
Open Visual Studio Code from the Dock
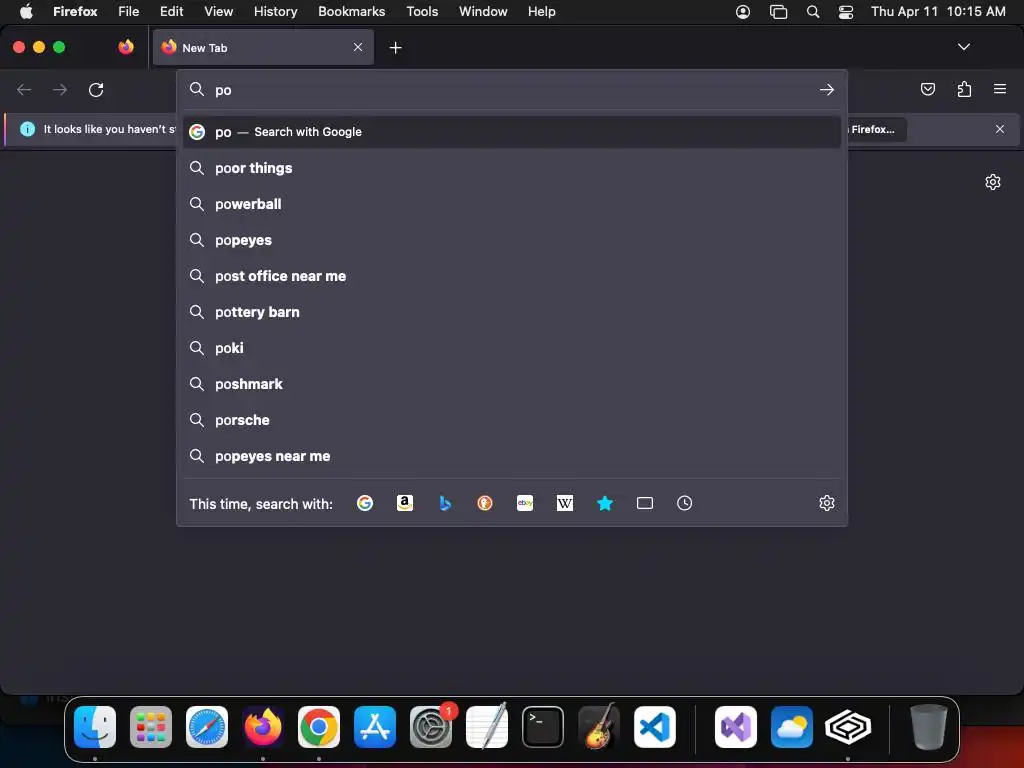[654, 726]
